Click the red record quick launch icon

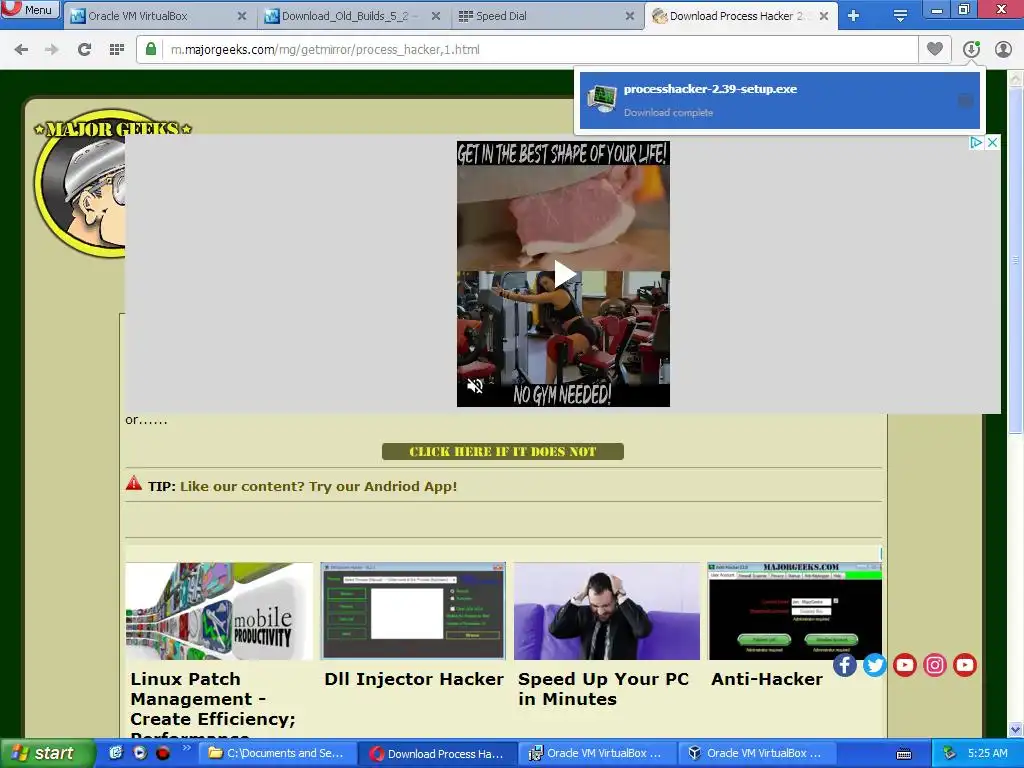pos(163,753)
